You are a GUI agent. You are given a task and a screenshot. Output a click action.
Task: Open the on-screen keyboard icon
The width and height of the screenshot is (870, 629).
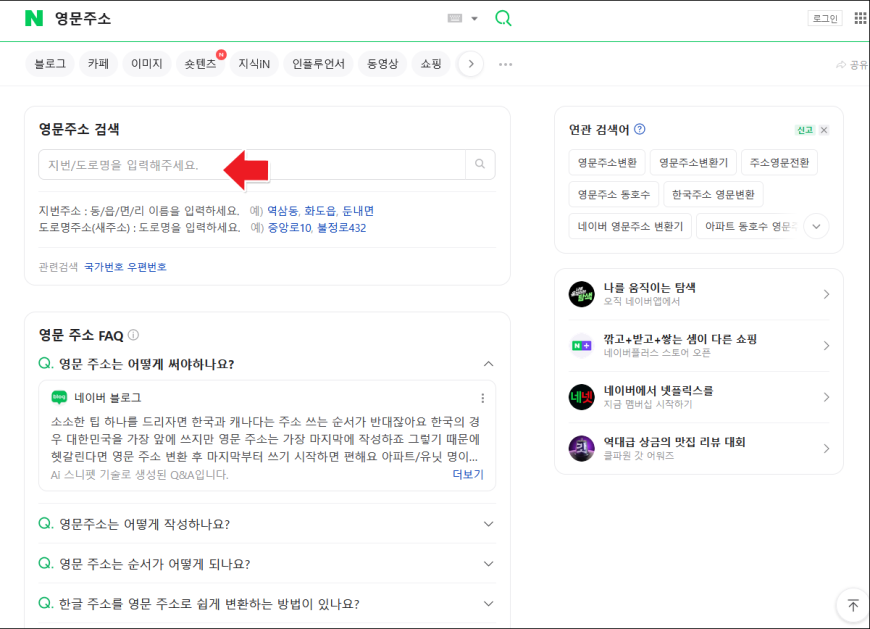coord(454,18)
